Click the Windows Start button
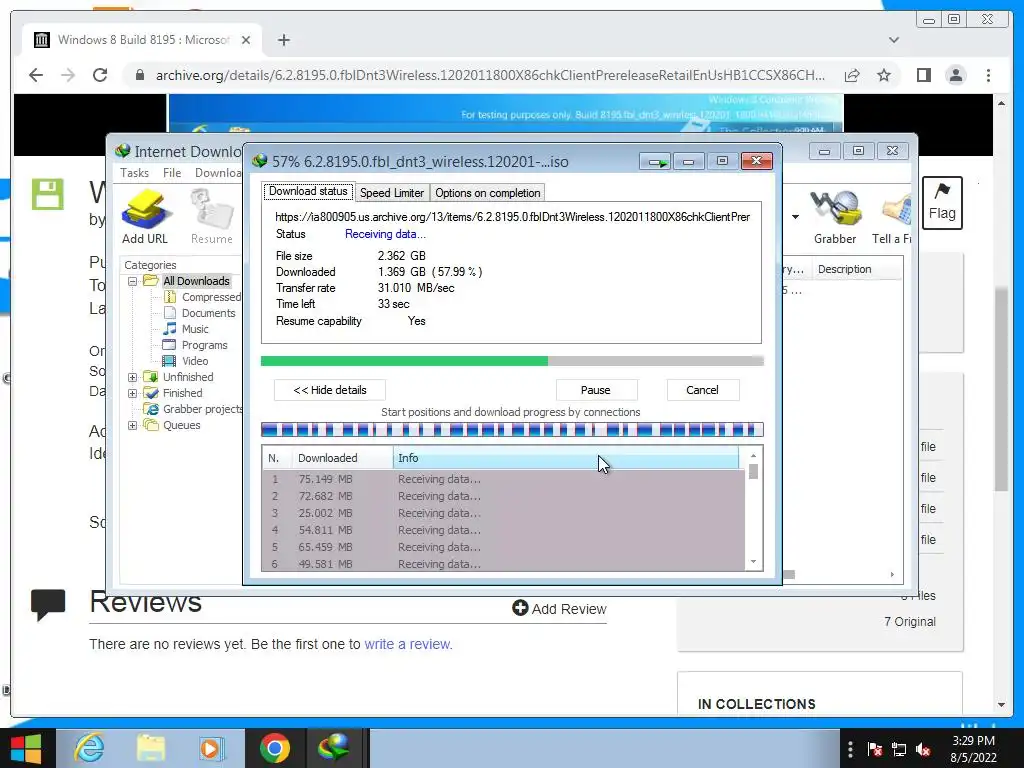Screen dimensions: 1024x768 [26, 748]
